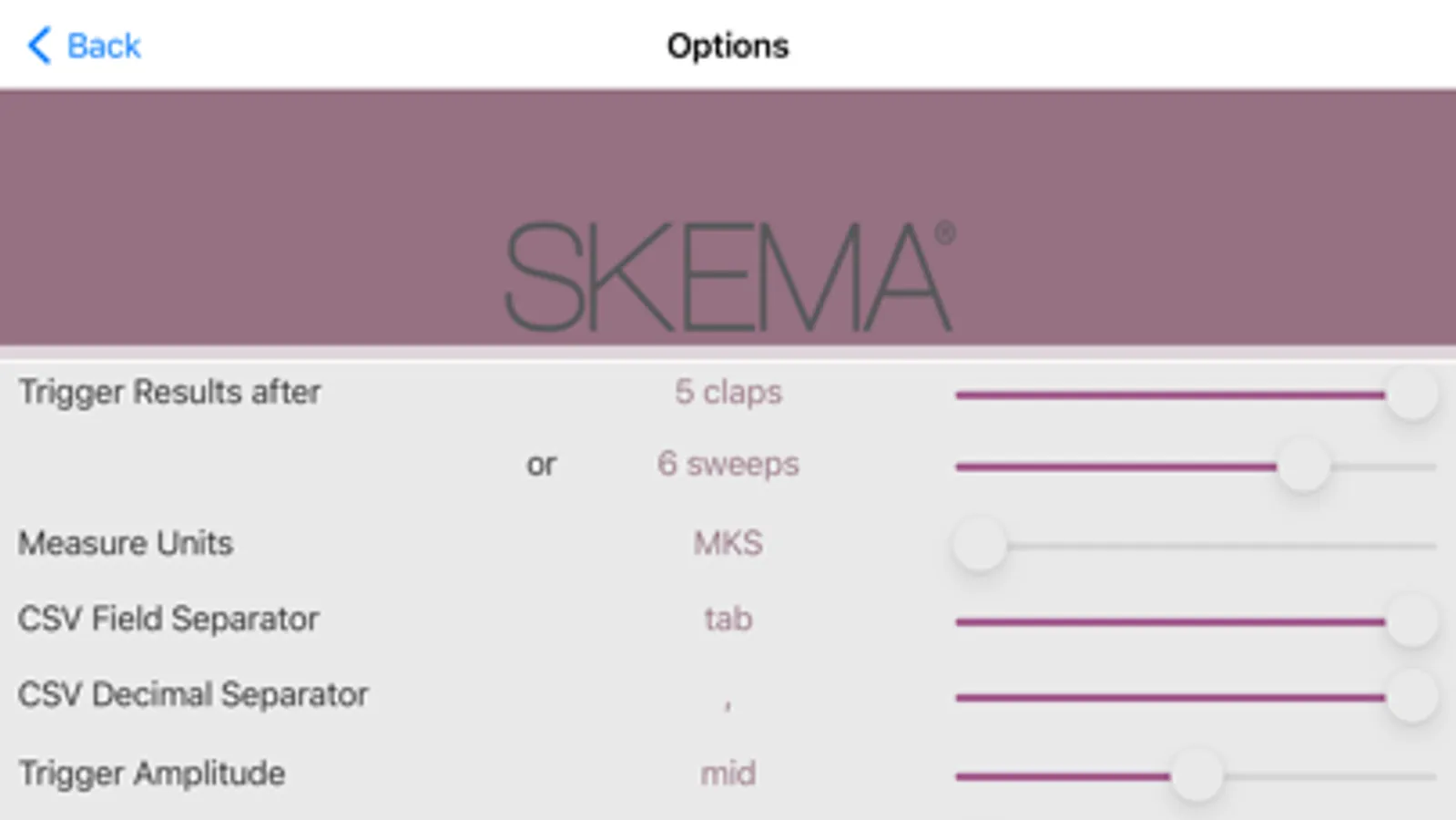The width and height of the screenshot is (1456, 820).
Task: Click the CSV Field Separator slider handle
Action: tap(1411, 621)
